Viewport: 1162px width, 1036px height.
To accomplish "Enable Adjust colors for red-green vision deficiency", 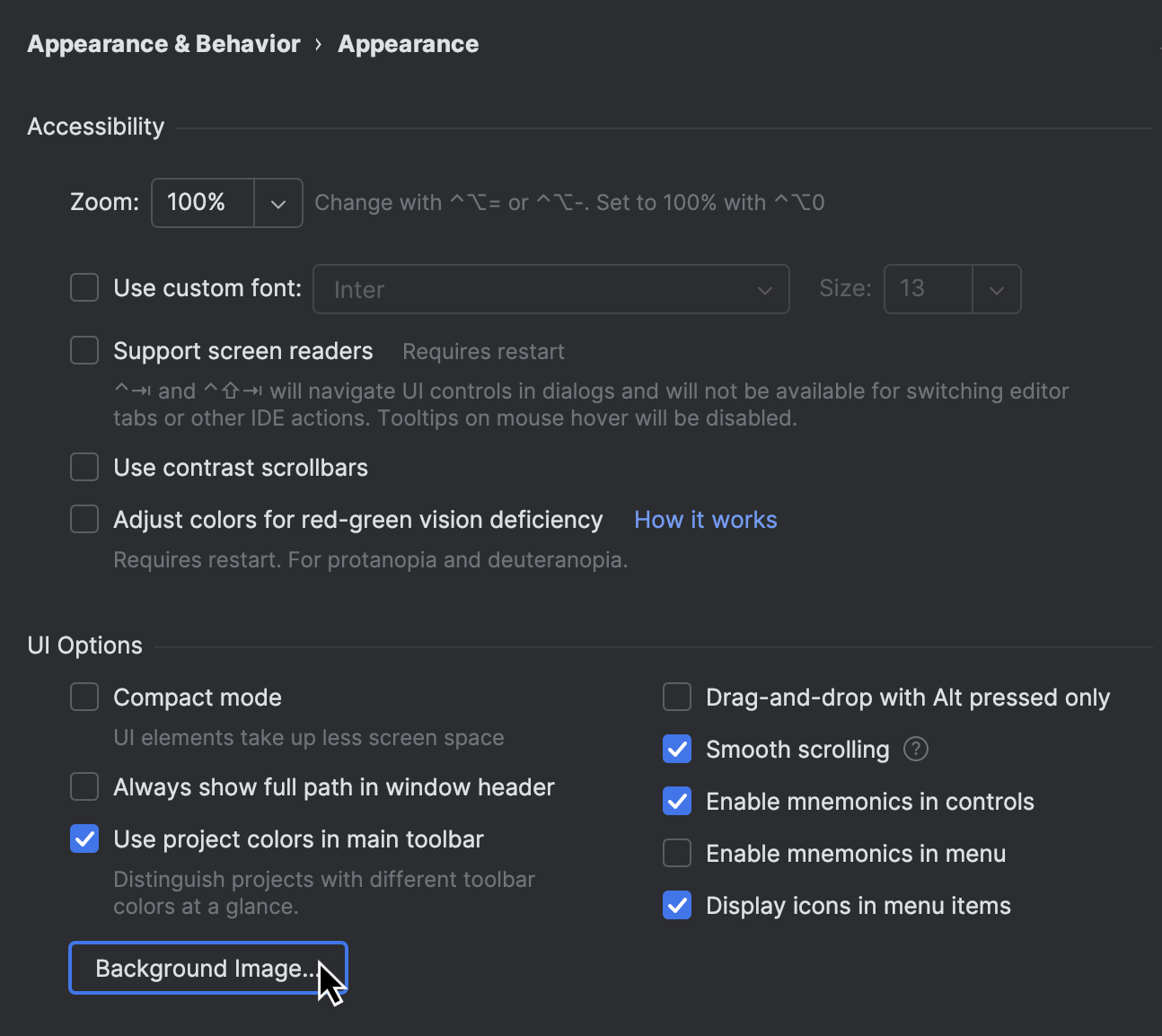I will 84,519.
